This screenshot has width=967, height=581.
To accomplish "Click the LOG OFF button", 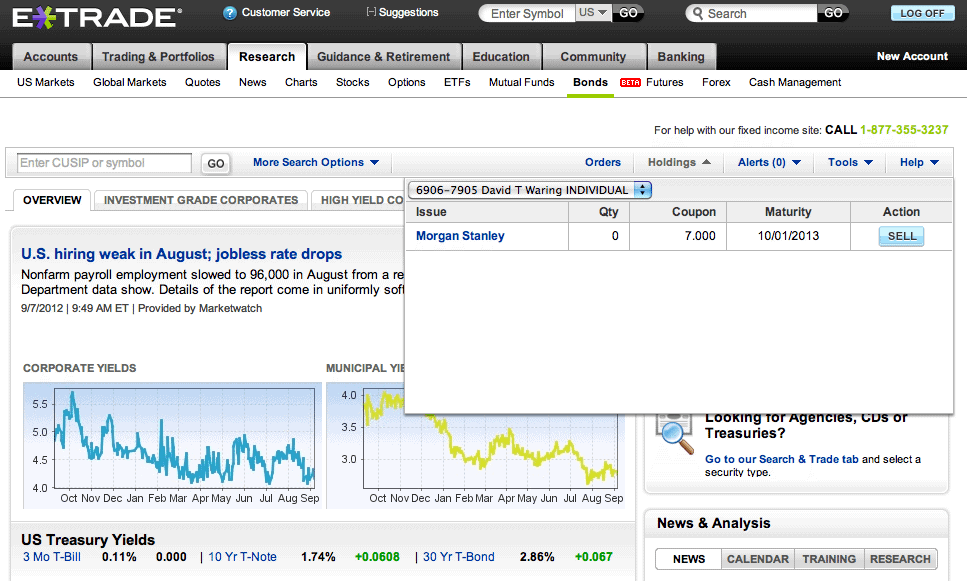I will 922,14.
